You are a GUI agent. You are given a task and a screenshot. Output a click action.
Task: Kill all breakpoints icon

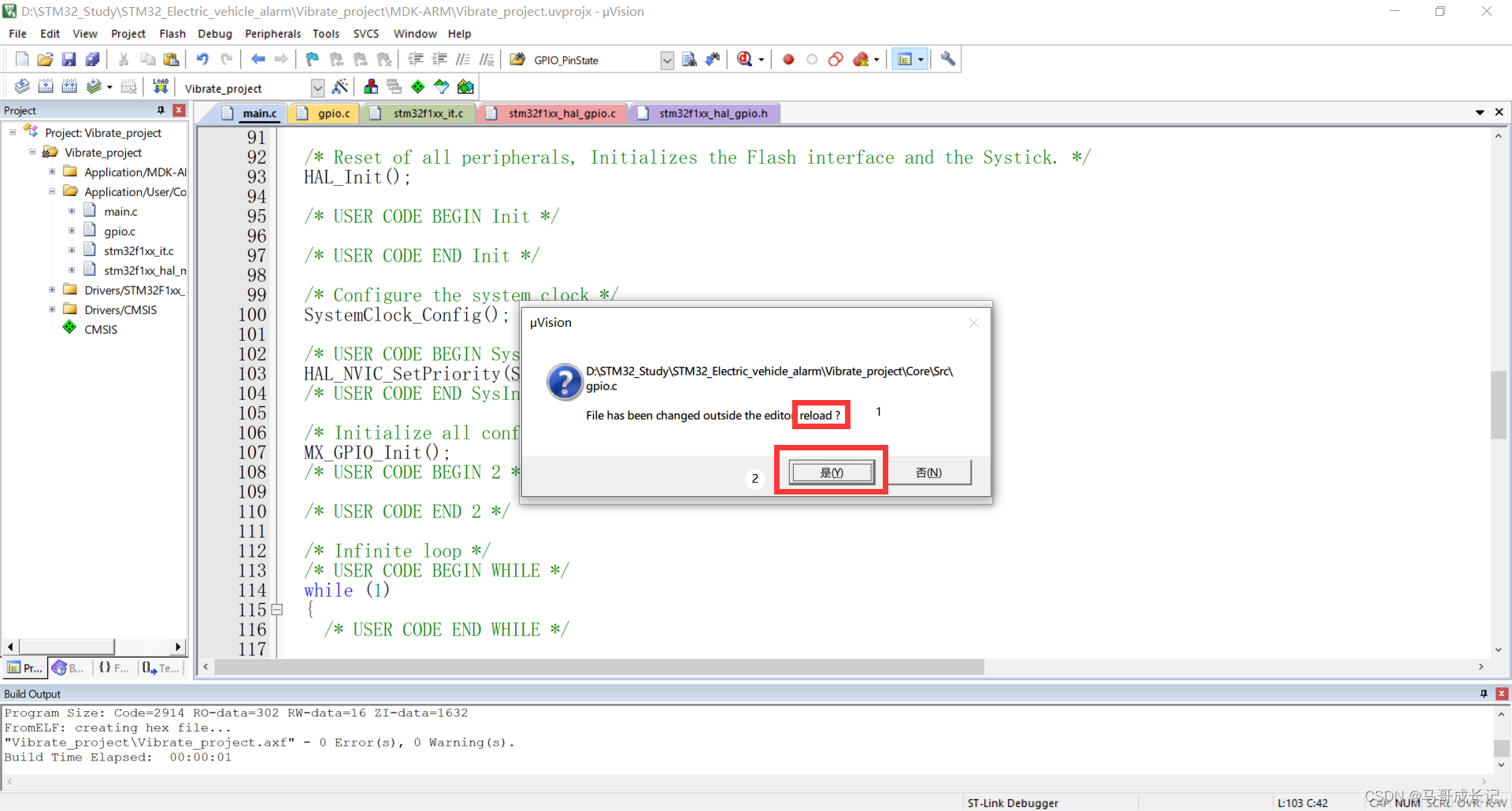(x=861, y=59)
